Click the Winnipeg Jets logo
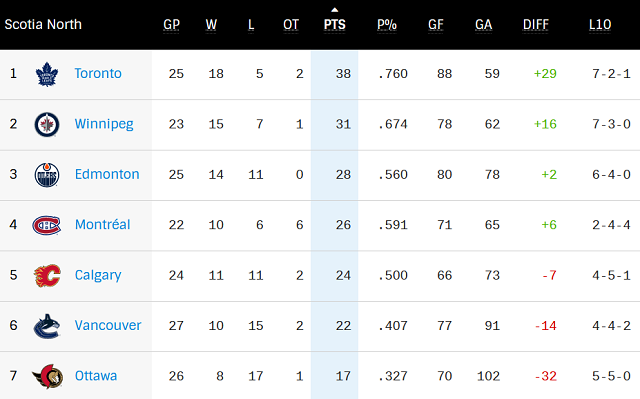 (47, 124)
